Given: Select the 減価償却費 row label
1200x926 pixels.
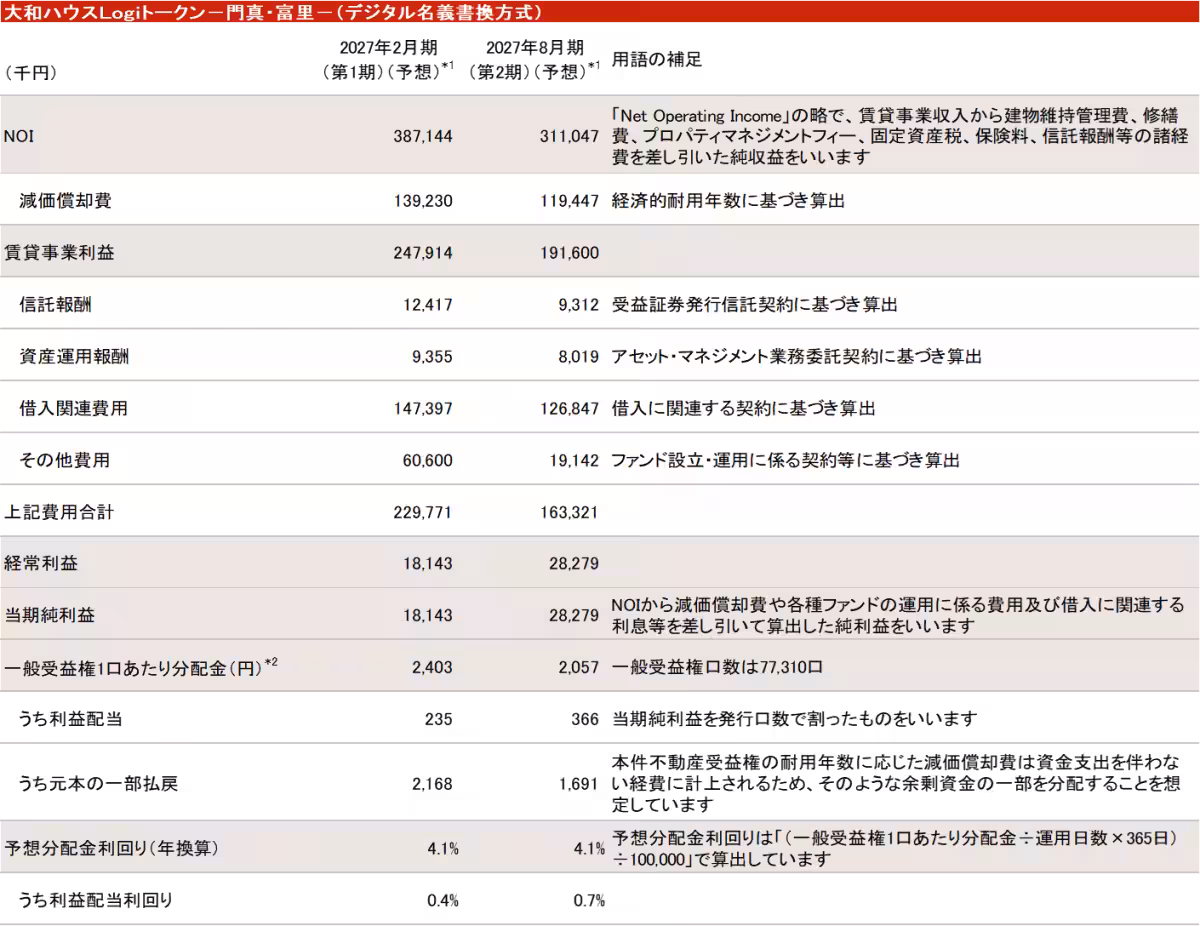Looking at the screenshot, I should point(65,201).
